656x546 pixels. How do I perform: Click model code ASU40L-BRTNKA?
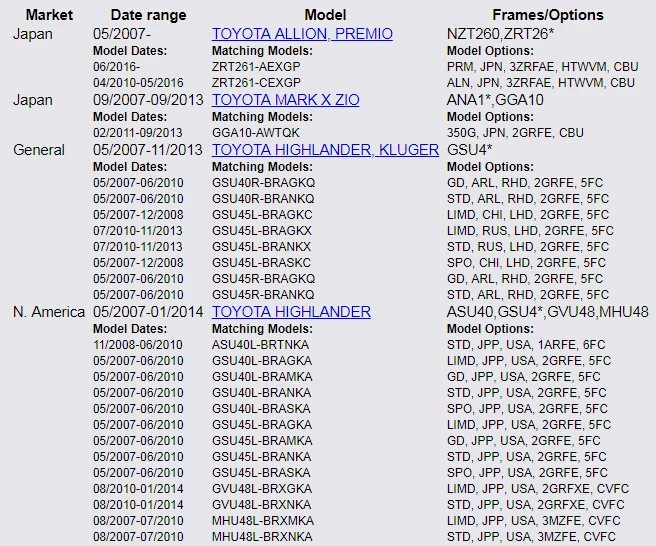point(260,345)
